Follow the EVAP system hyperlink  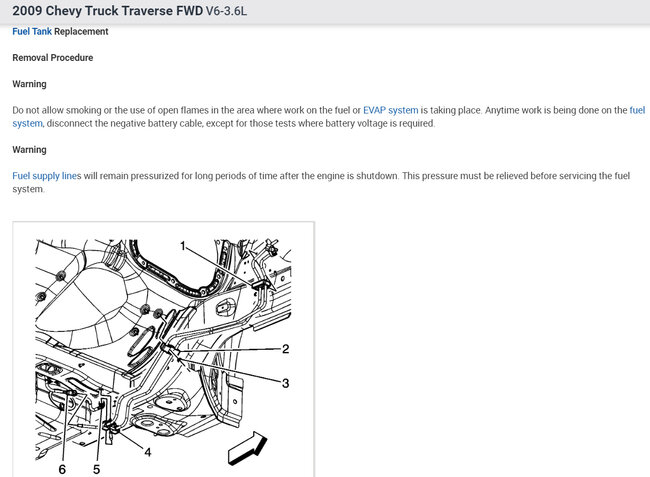tap(390, 110)
